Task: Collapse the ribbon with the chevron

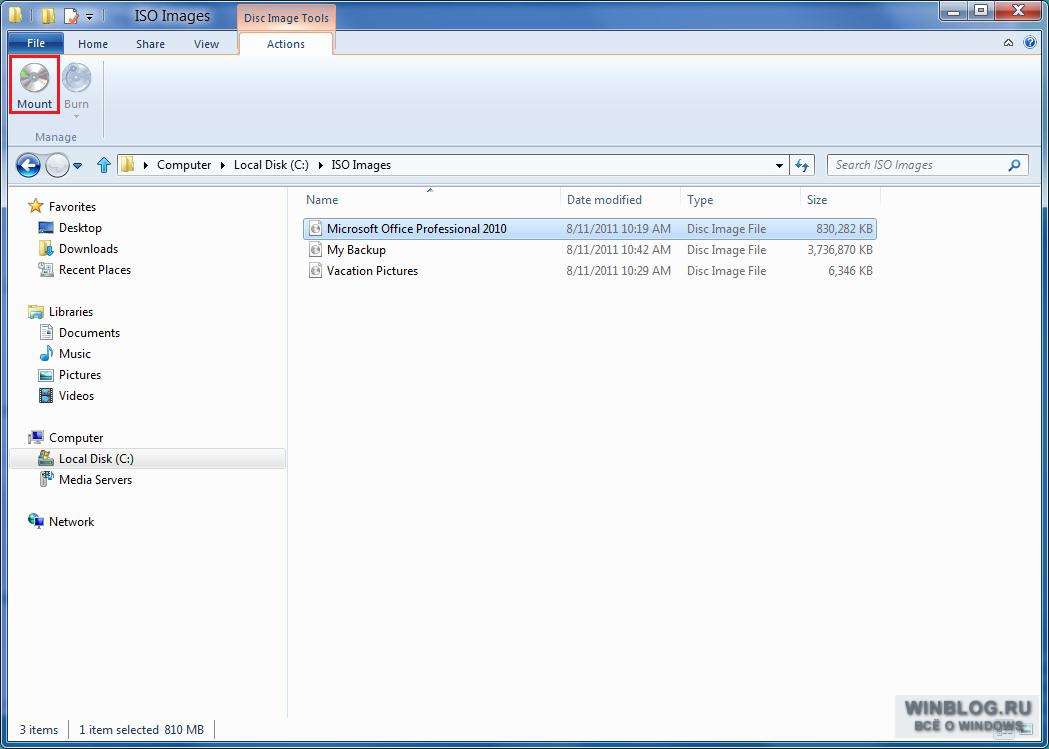Action: click(1008, 43)
